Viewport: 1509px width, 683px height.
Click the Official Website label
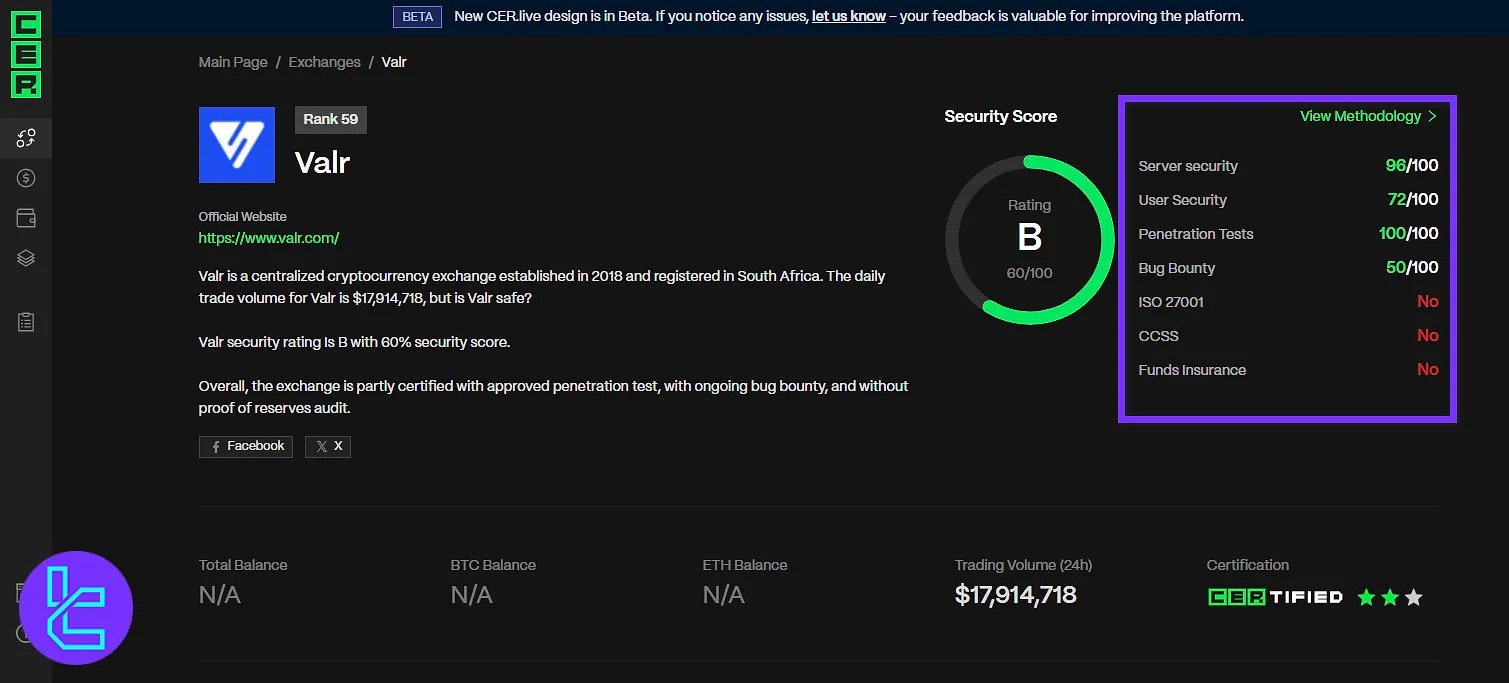242,216
